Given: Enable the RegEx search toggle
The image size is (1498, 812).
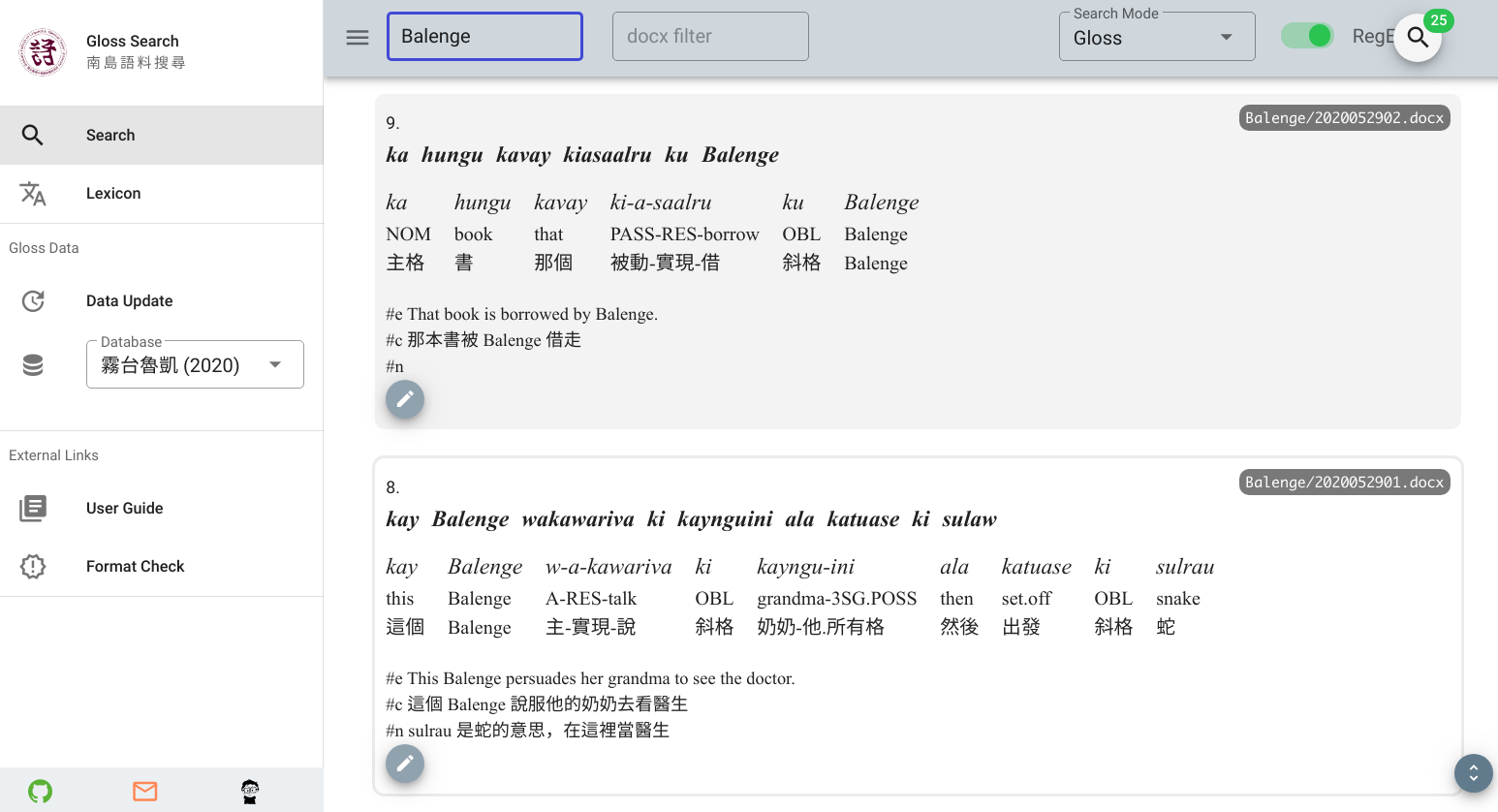Looking at the screenshot, I should (x=1306, y=34).
